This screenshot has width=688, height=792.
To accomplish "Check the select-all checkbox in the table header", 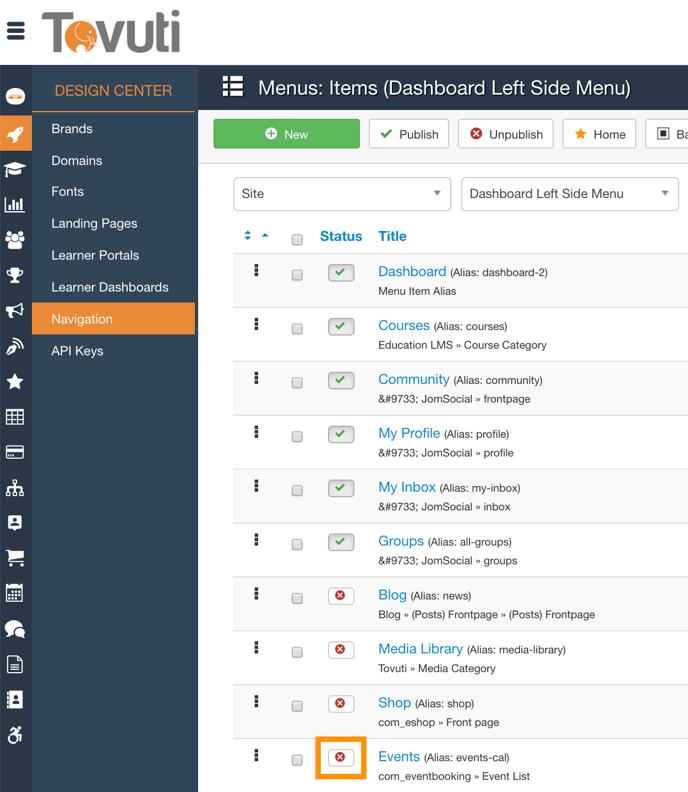I will click(297, 239).
